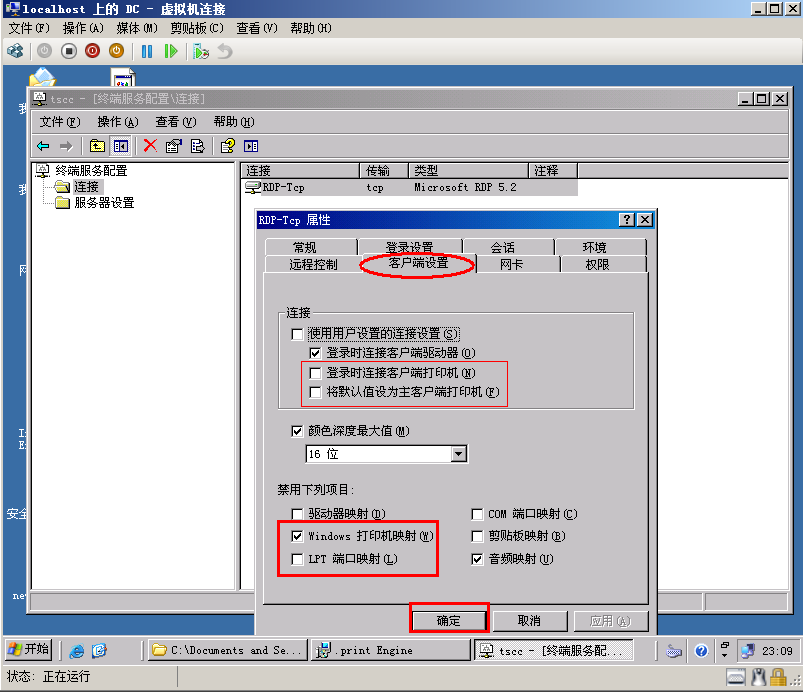Toggle 使用用户设置的连接设置 checkbox
Screen dimensions: 803x692
click(298, 334)
